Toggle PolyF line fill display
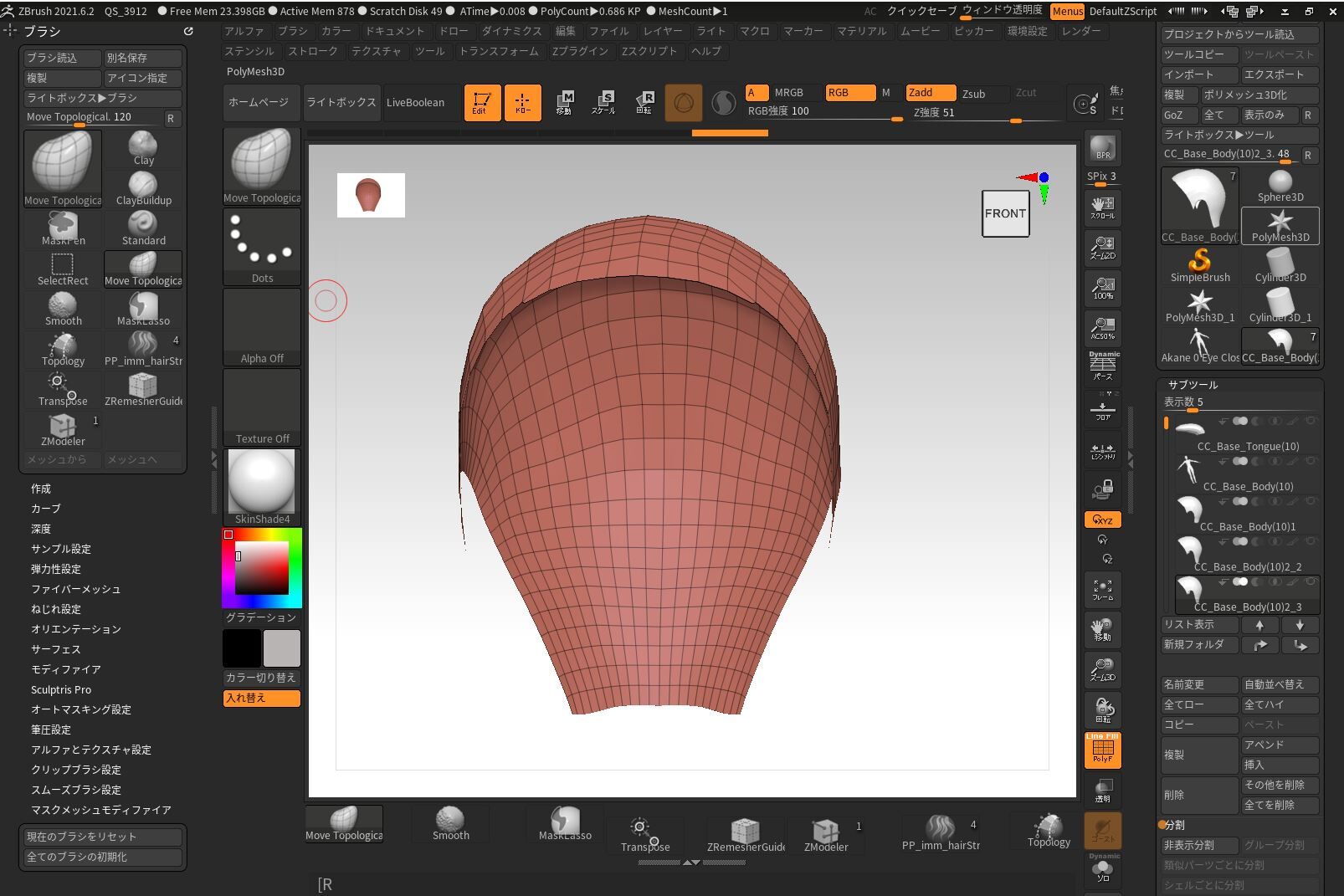The height and width of the screenshot is (896, 1344). click(1102, 749)
